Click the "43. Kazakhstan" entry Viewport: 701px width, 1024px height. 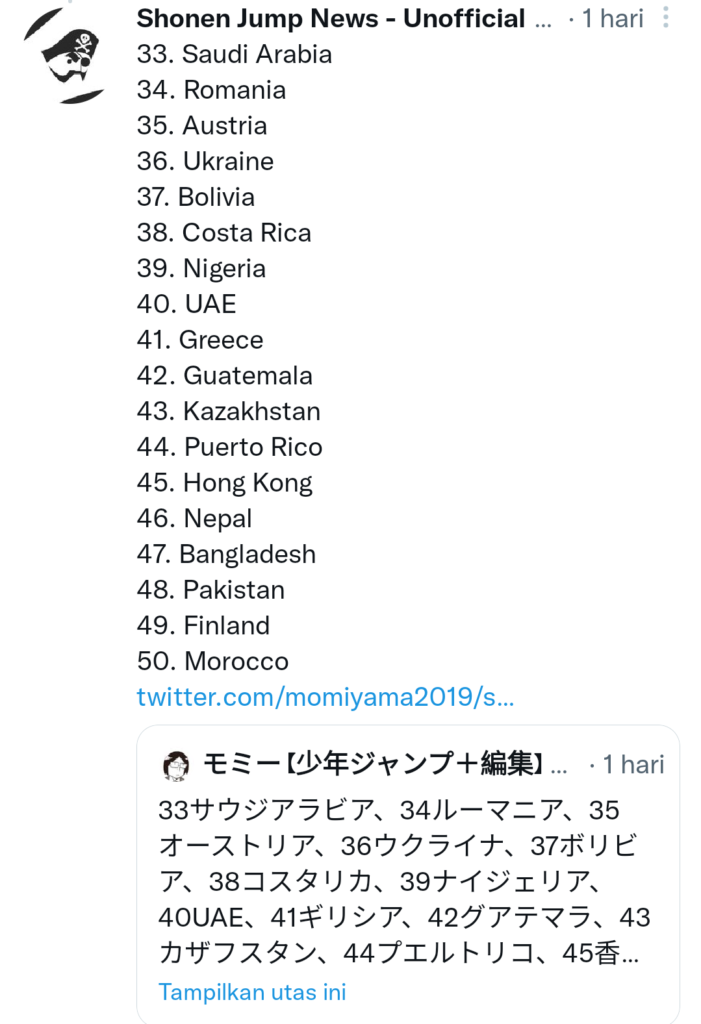click(x=228, y=411)
